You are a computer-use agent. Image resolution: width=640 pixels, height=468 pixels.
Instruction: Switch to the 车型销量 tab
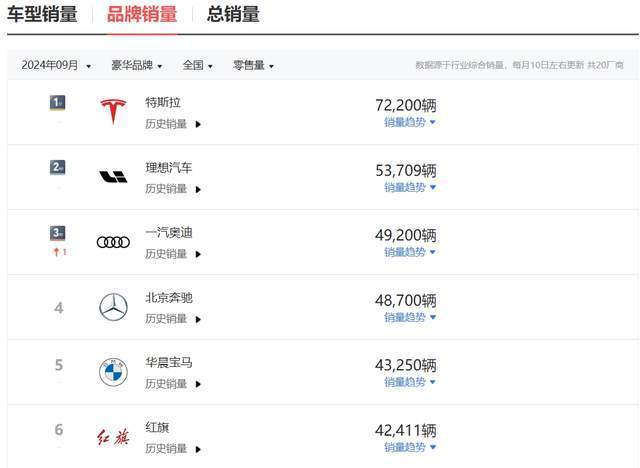42,14
